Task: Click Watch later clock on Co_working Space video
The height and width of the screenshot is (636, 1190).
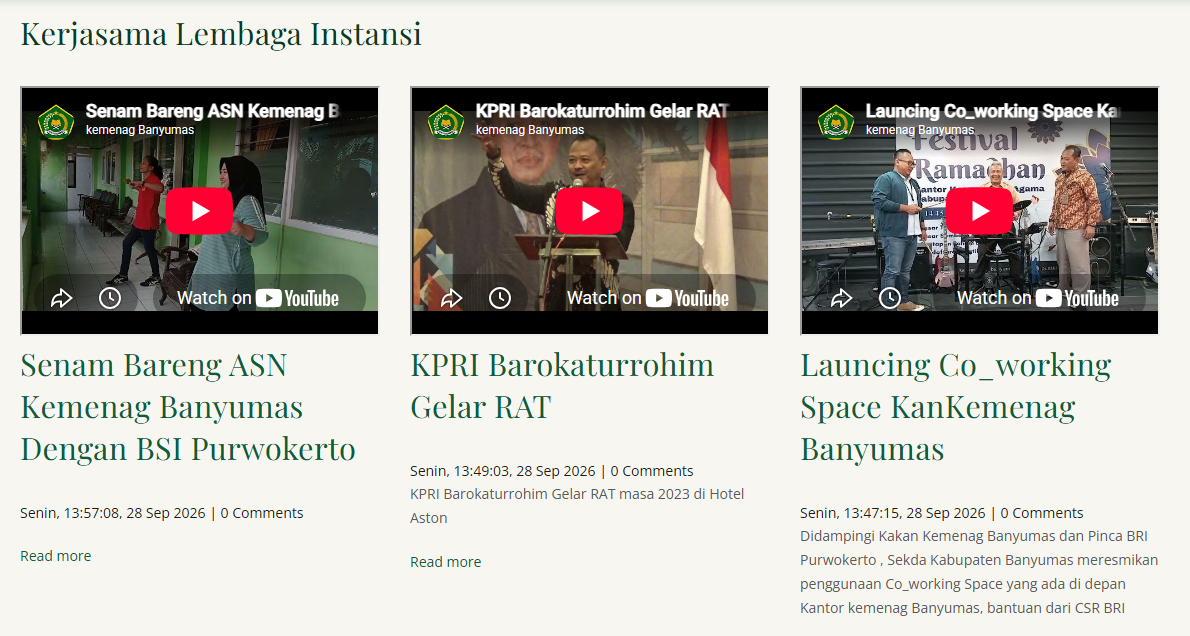Action: pos(890,298)
